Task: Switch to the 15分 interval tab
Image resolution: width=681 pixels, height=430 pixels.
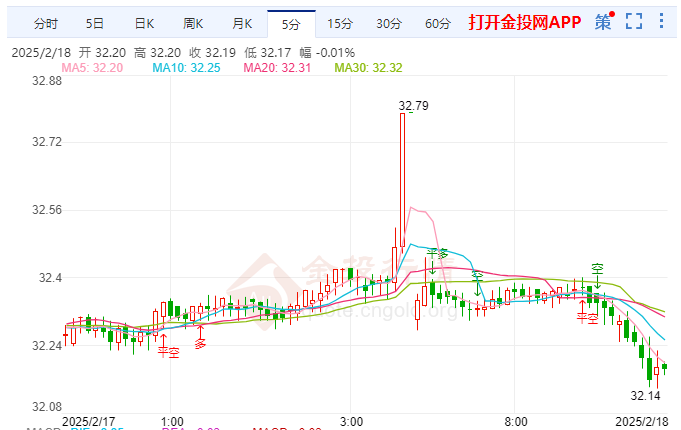Action: pyautogui.click(x=340, y=23)
